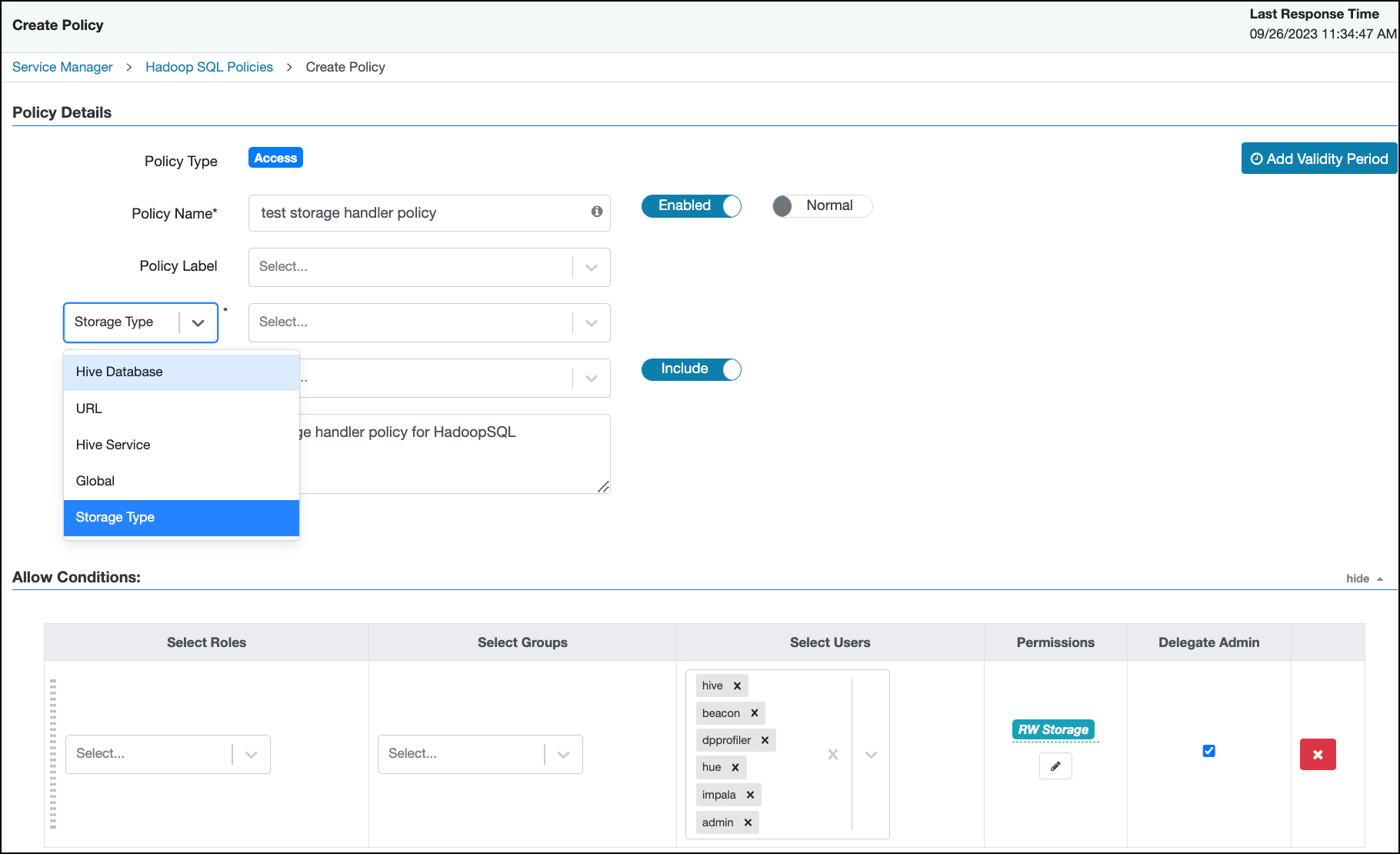Clear all selected users

[833, 755]
